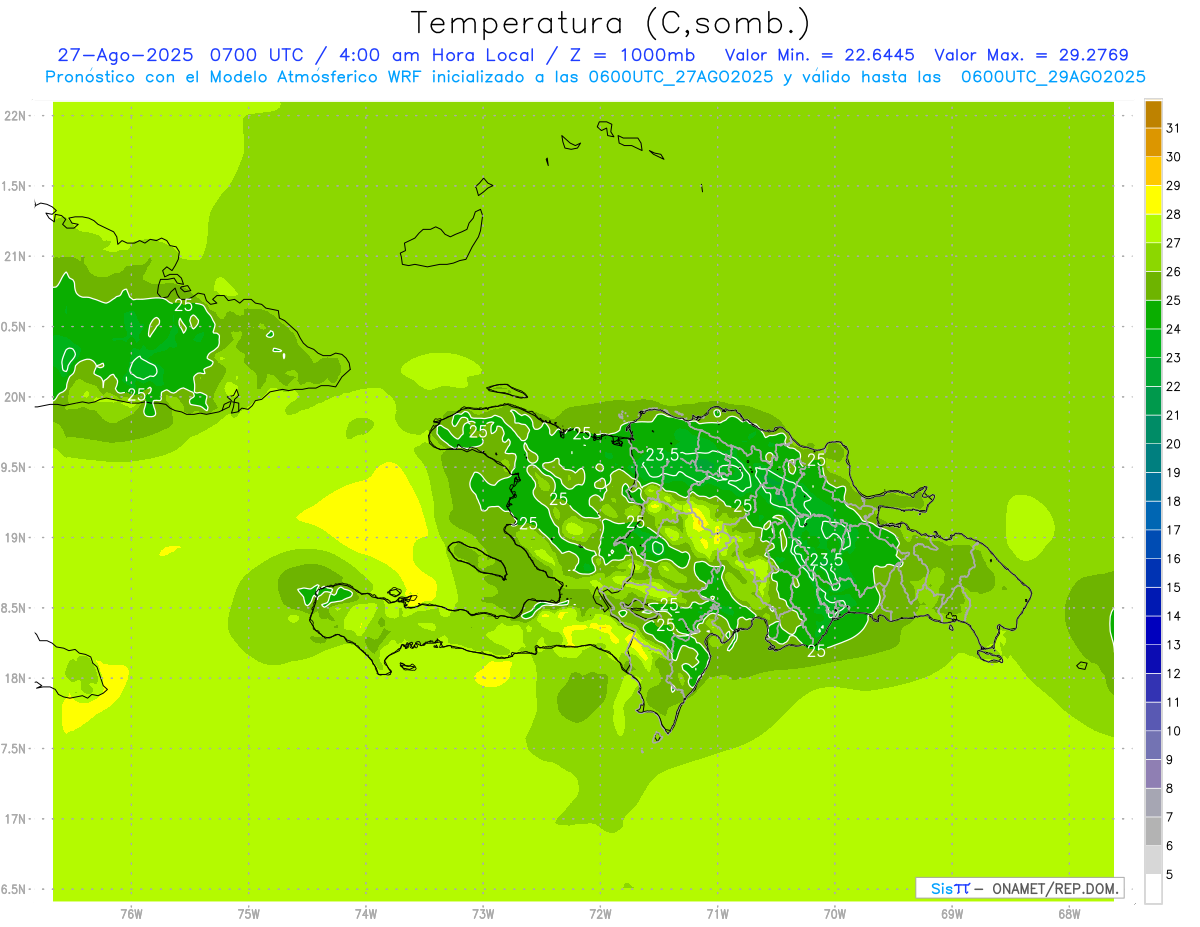
Task: Pick the brown legend swatch above 31
Action: coord(1153,114)
